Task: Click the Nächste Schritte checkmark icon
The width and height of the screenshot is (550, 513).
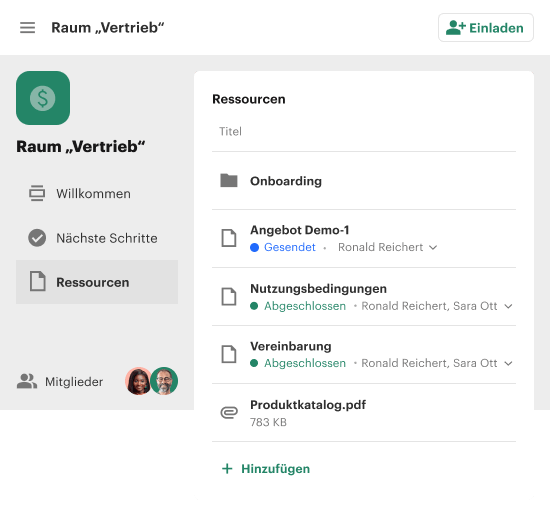Action: [37, 238]
